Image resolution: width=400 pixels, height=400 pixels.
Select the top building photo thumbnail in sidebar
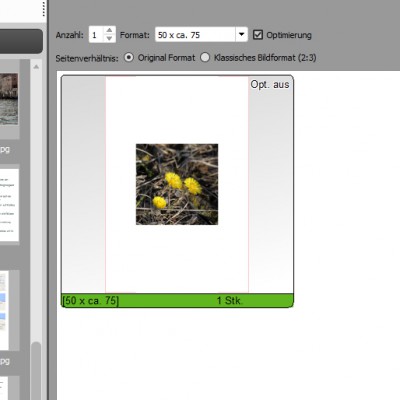pos(9,99)
